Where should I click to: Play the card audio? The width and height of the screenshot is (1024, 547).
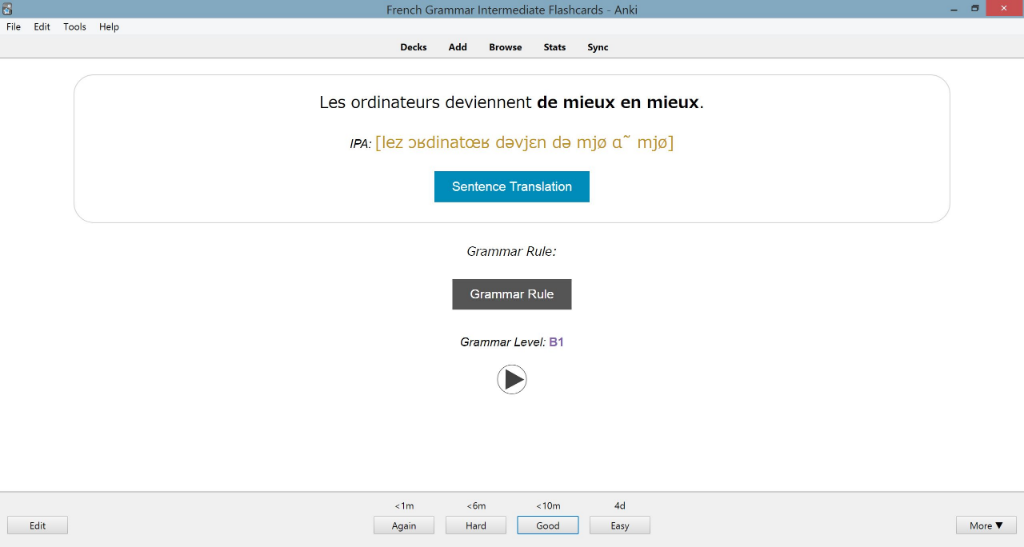pyautogui.click(x=511, y=379)
